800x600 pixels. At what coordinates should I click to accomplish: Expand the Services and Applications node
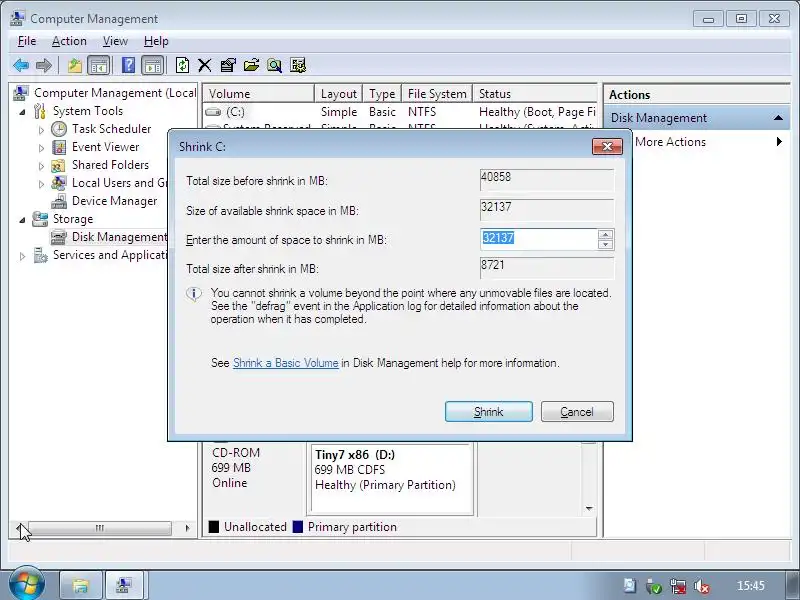[22, 256]
